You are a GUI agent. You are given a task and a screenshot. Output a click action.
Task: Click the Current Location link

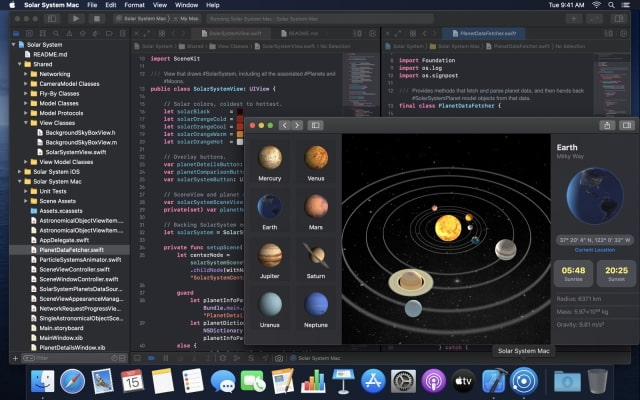click(595, 250)
